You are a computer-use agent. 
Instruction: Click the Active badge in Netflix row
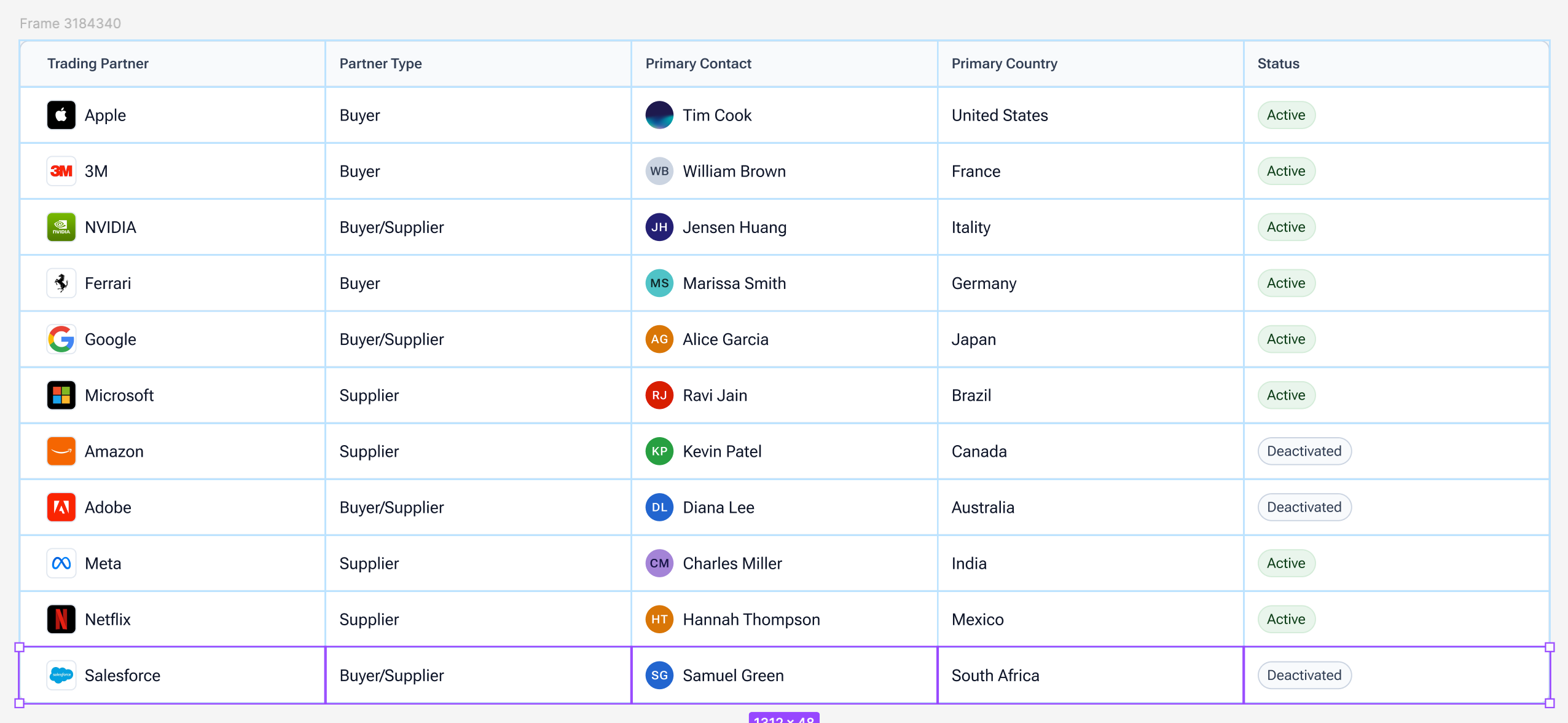tap(1286, 619)
